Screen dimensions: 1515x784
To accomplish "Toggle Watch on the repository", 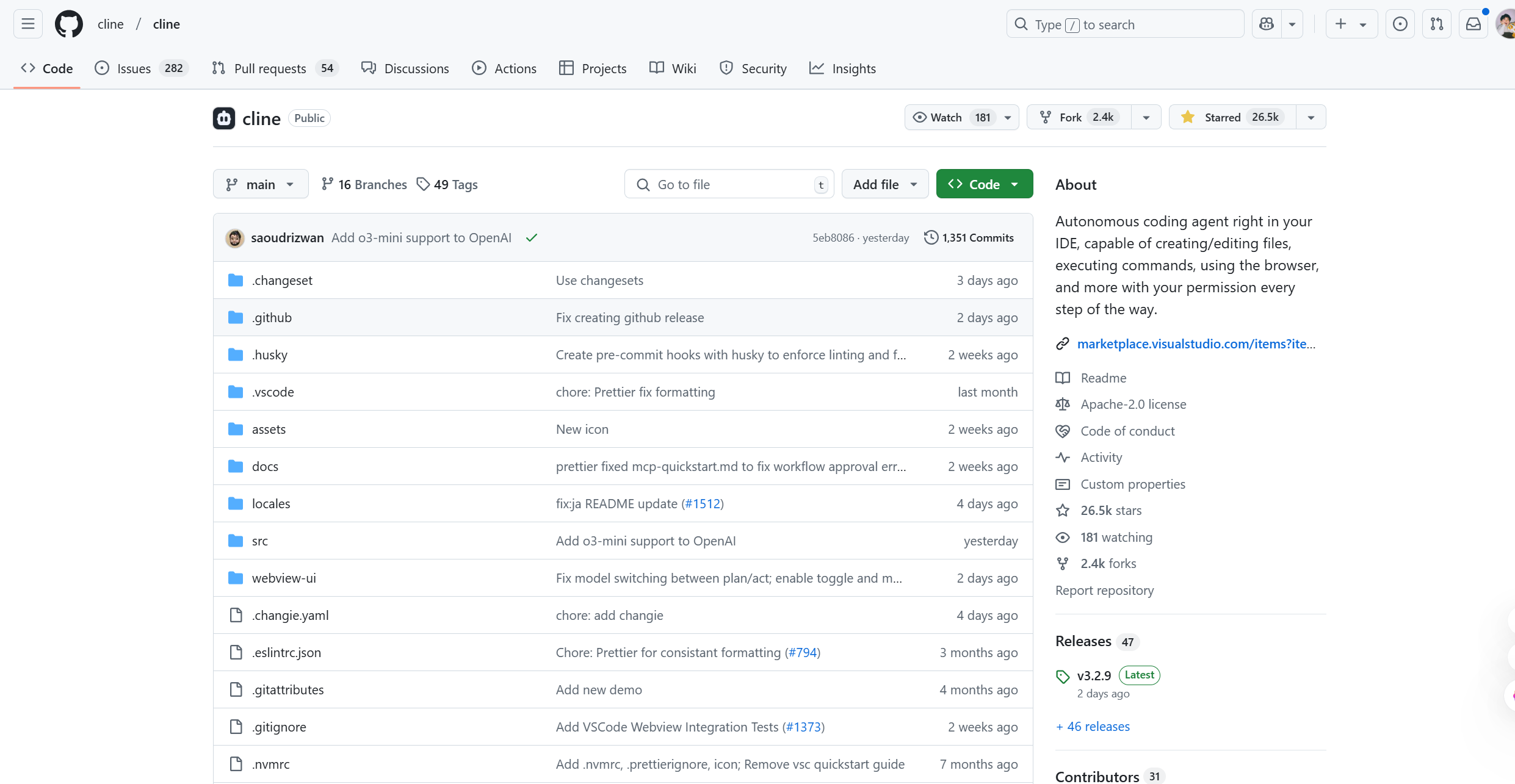I will coord(946,117).
